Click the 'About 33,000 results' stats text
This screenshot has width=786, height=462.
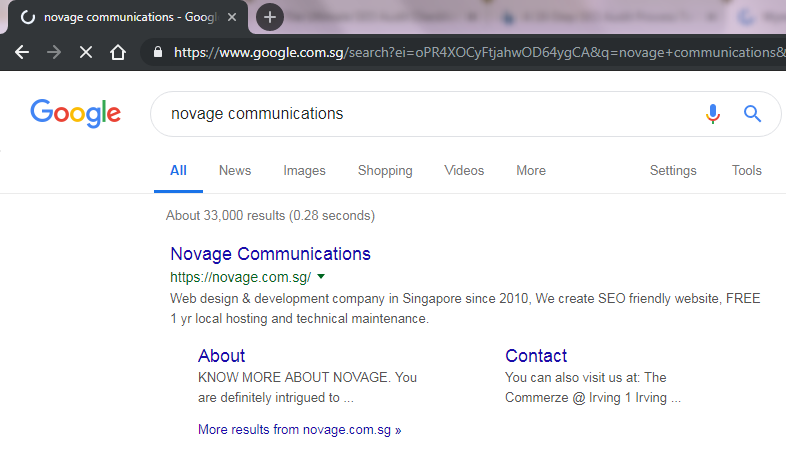tap(270, 215)
